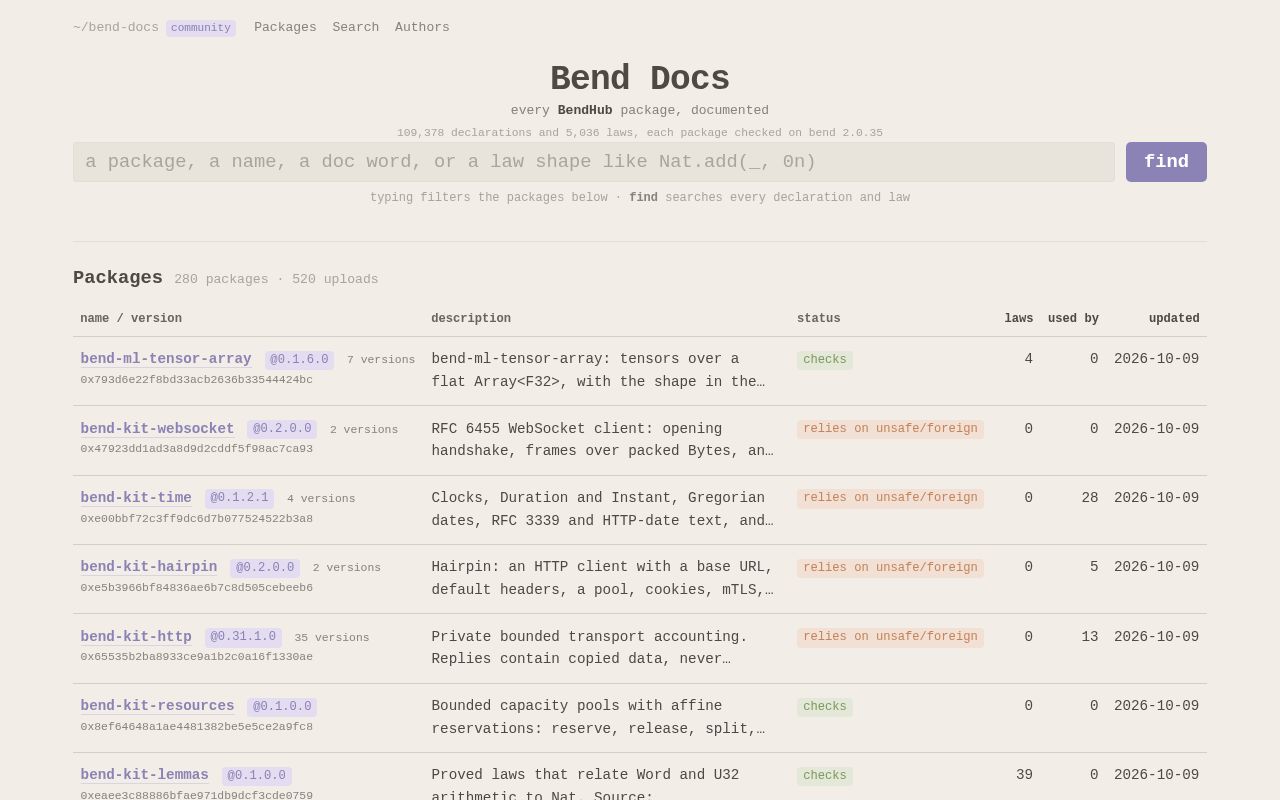
Task: Click the bend-kit-resources @0.1.0.0 version badge
Action: (x=282, y=707)
